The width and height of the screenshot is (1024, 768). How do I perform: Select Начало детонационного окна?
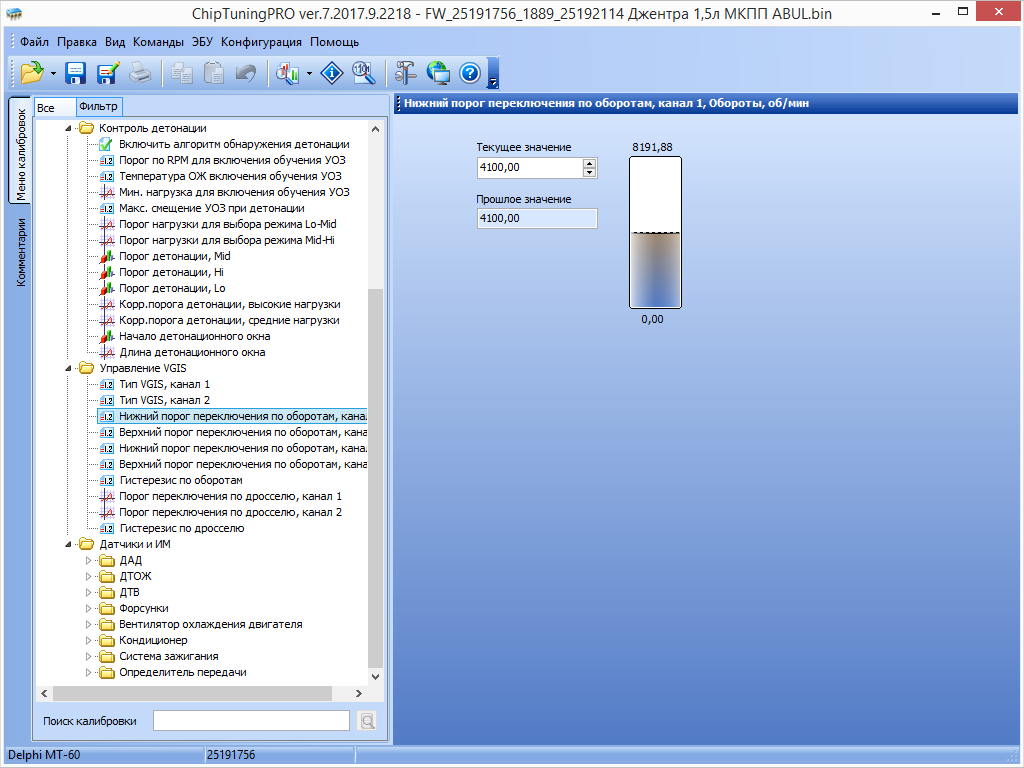click(194, 336)
